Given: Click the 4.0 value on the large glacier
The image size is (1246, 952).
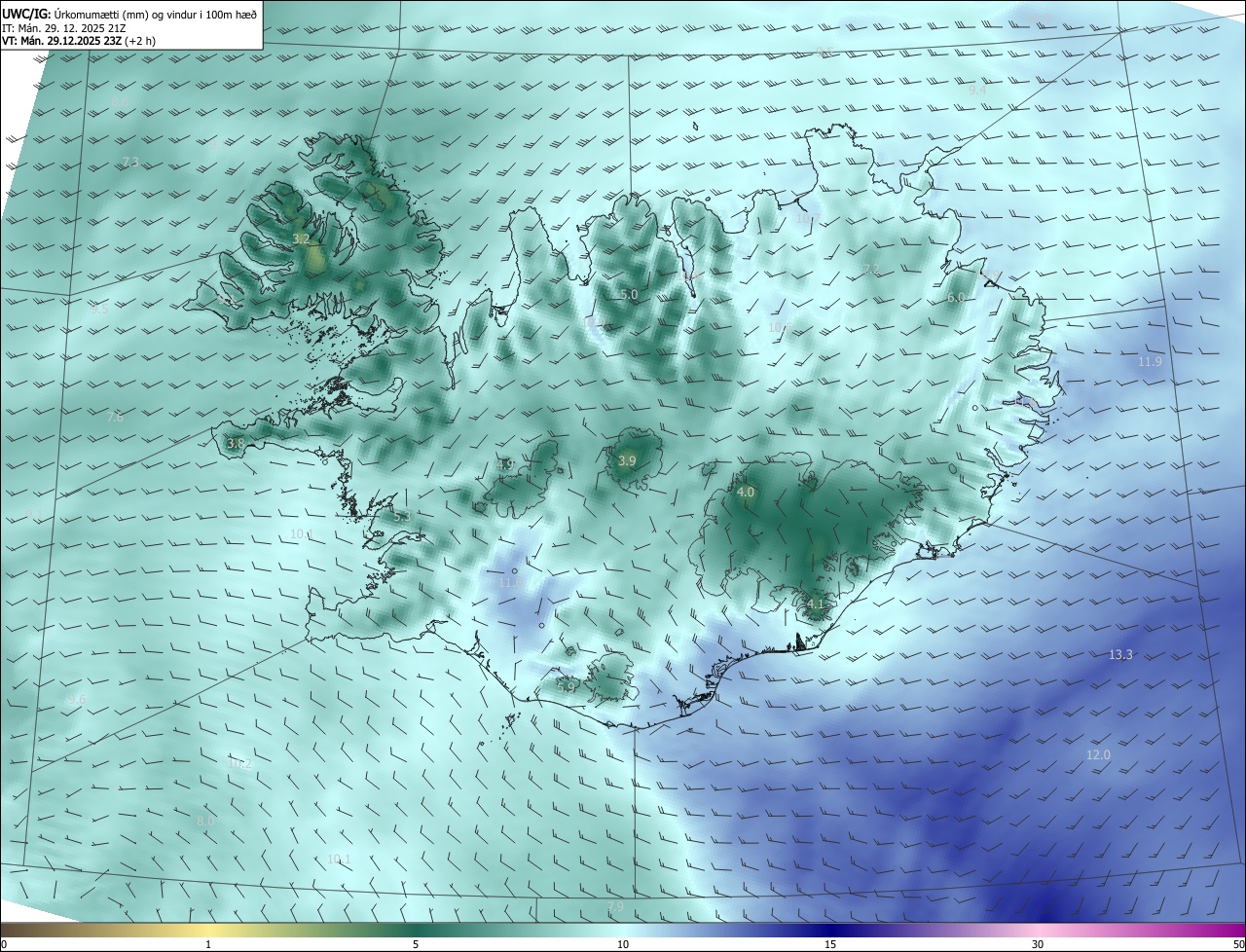Looking at the screenshot, I should coord(745,494).
